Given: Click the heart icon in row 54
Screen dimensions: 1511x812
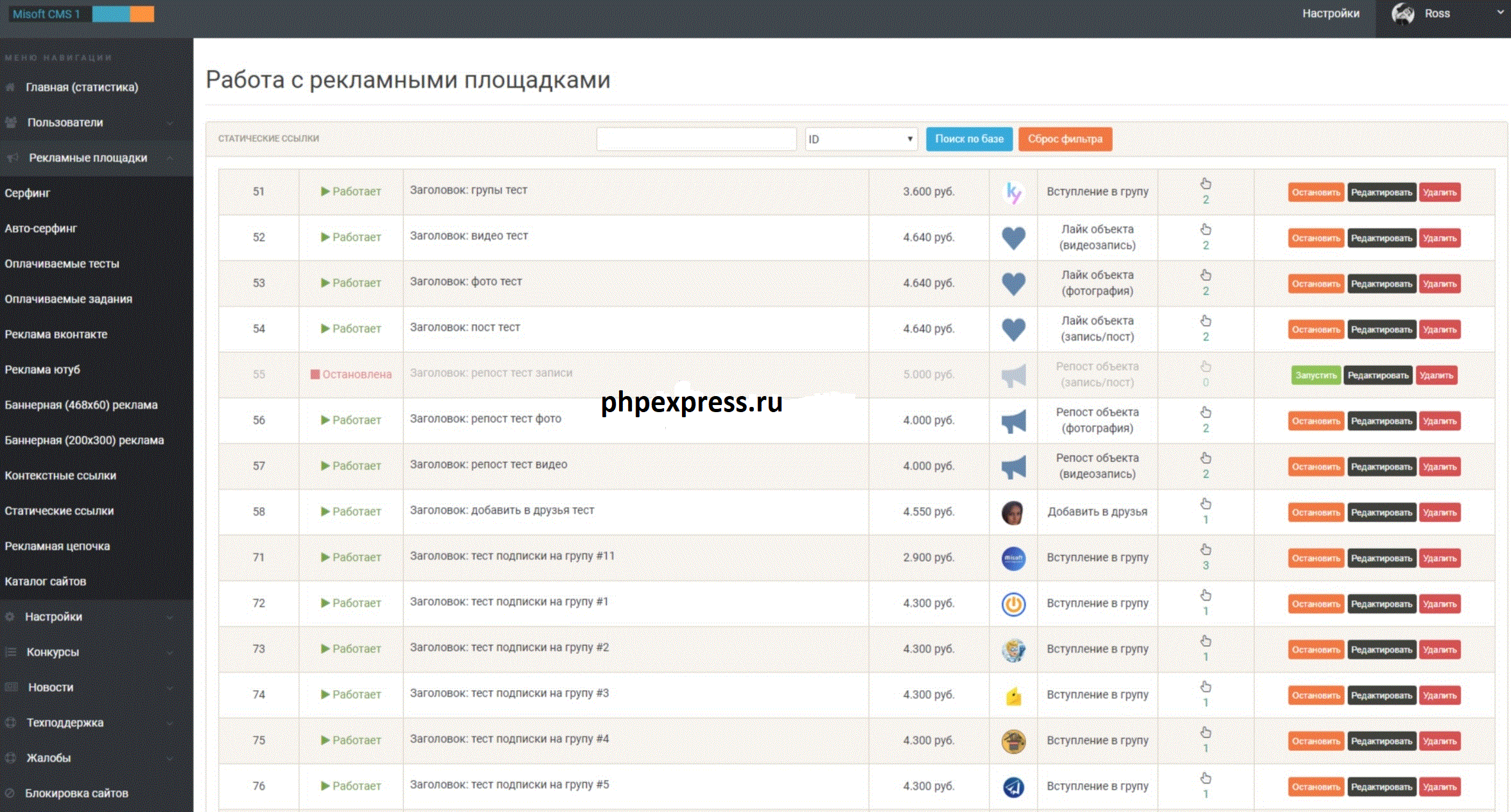Looking at the screenshot, I should (x=1013, y=329).
